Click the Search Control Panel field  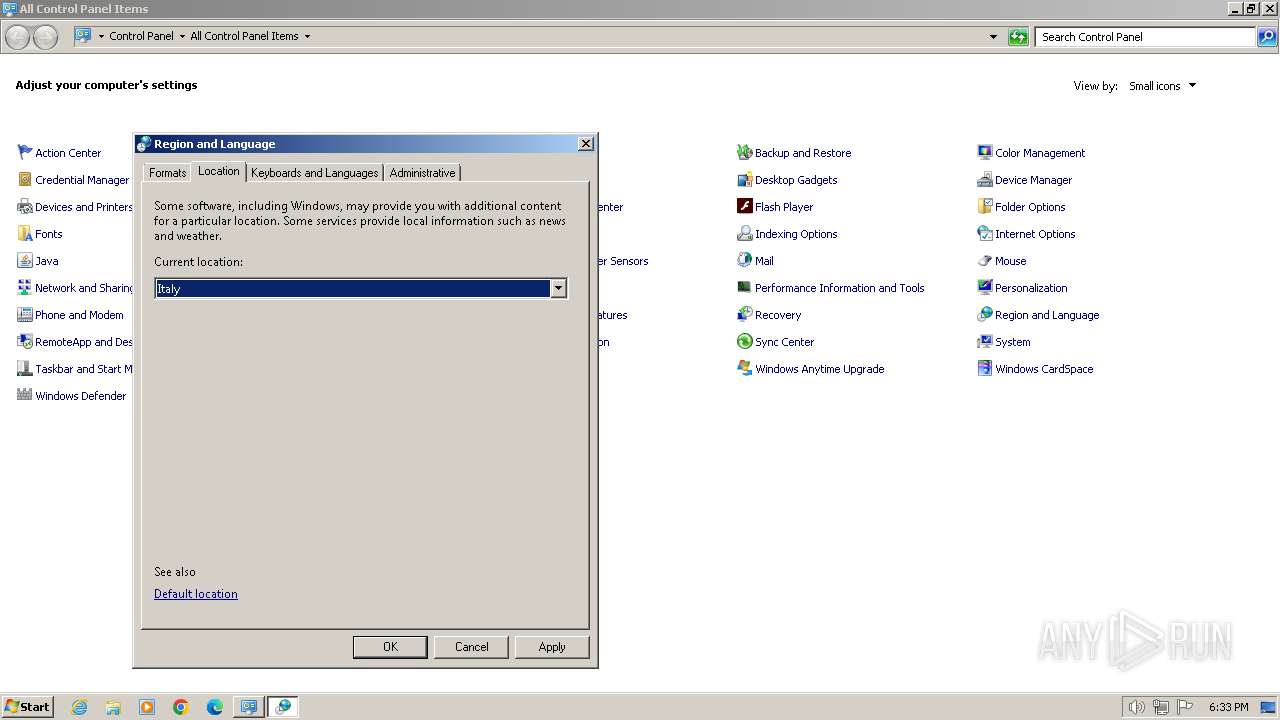(1145, 37)
